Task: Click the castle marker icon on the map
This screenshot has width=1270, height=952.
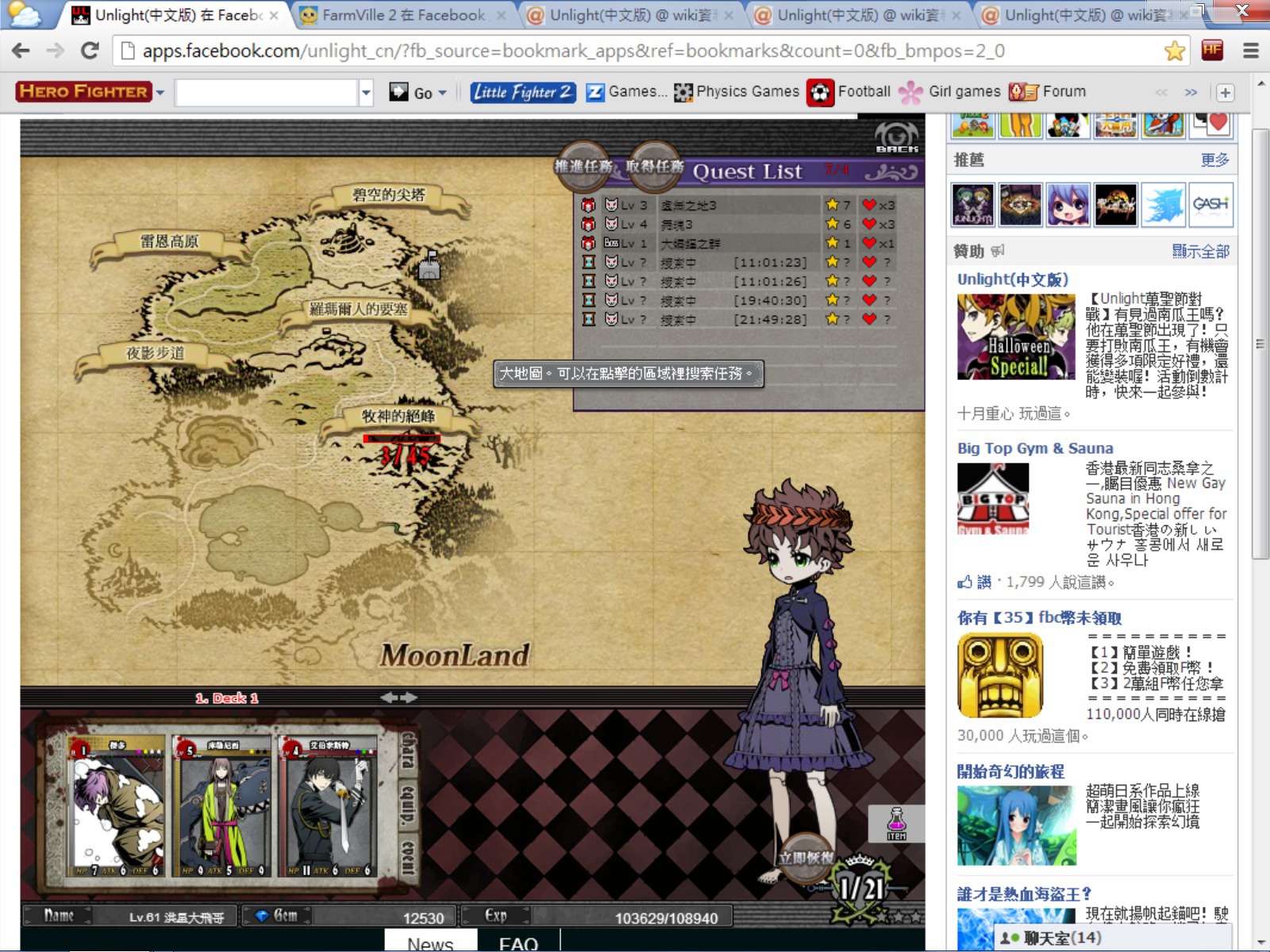Action: click(x=429, y=265)
